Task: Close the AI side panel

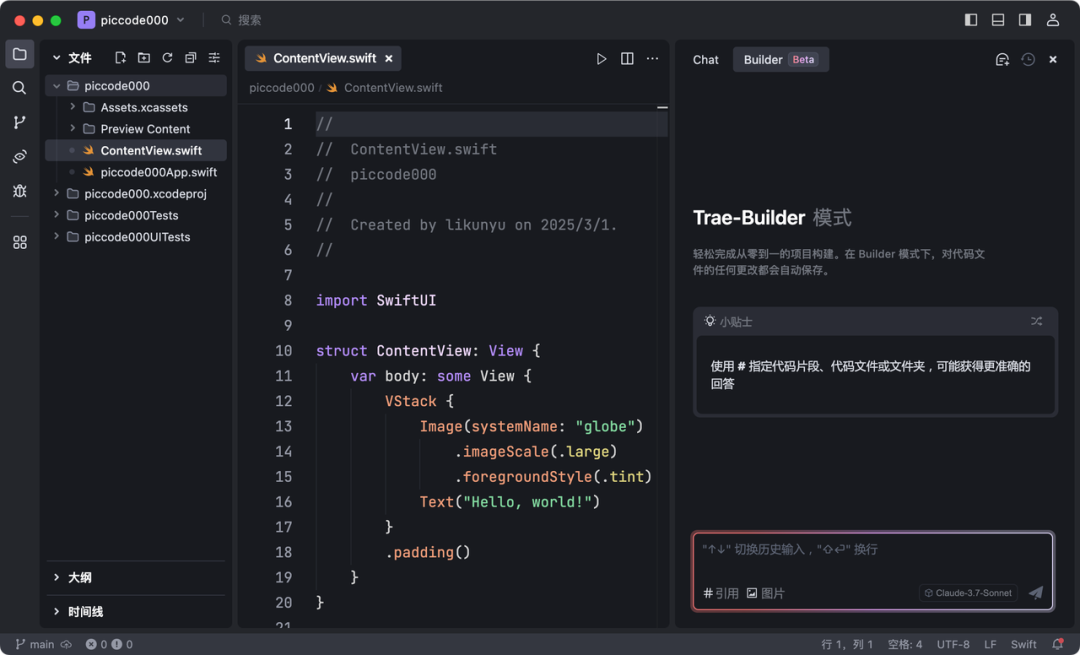Action: (1052, 60)
